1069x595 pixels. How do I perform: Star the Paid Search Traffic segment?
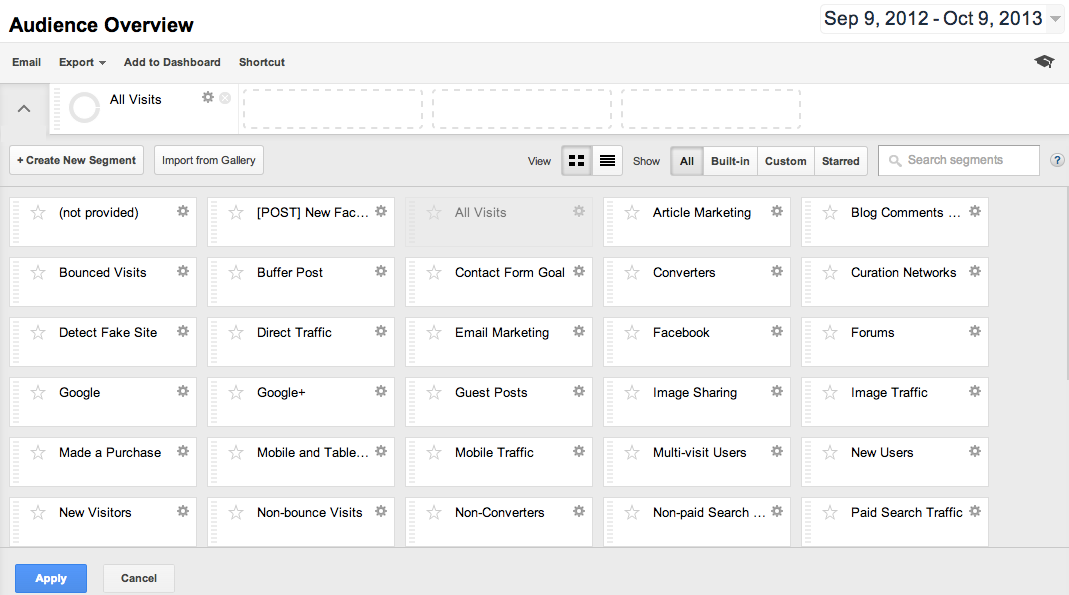830,510
